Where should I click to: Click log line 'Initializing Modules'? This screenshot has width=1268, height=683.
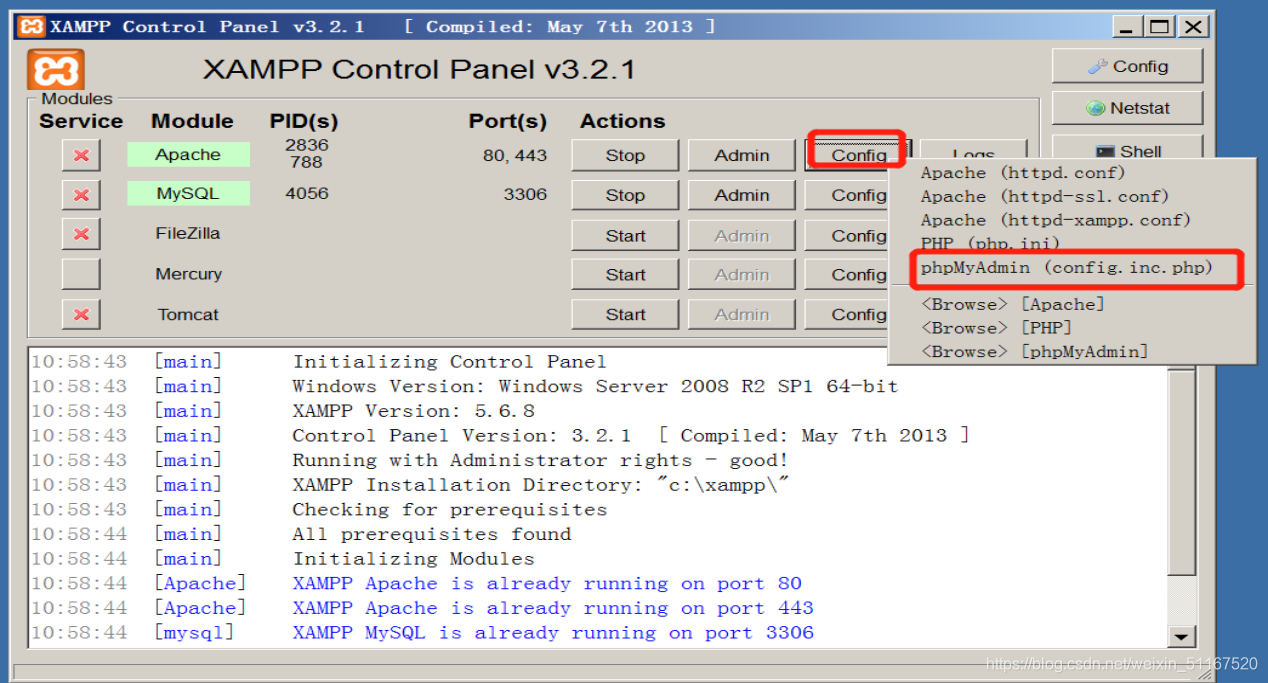(413, 559)
